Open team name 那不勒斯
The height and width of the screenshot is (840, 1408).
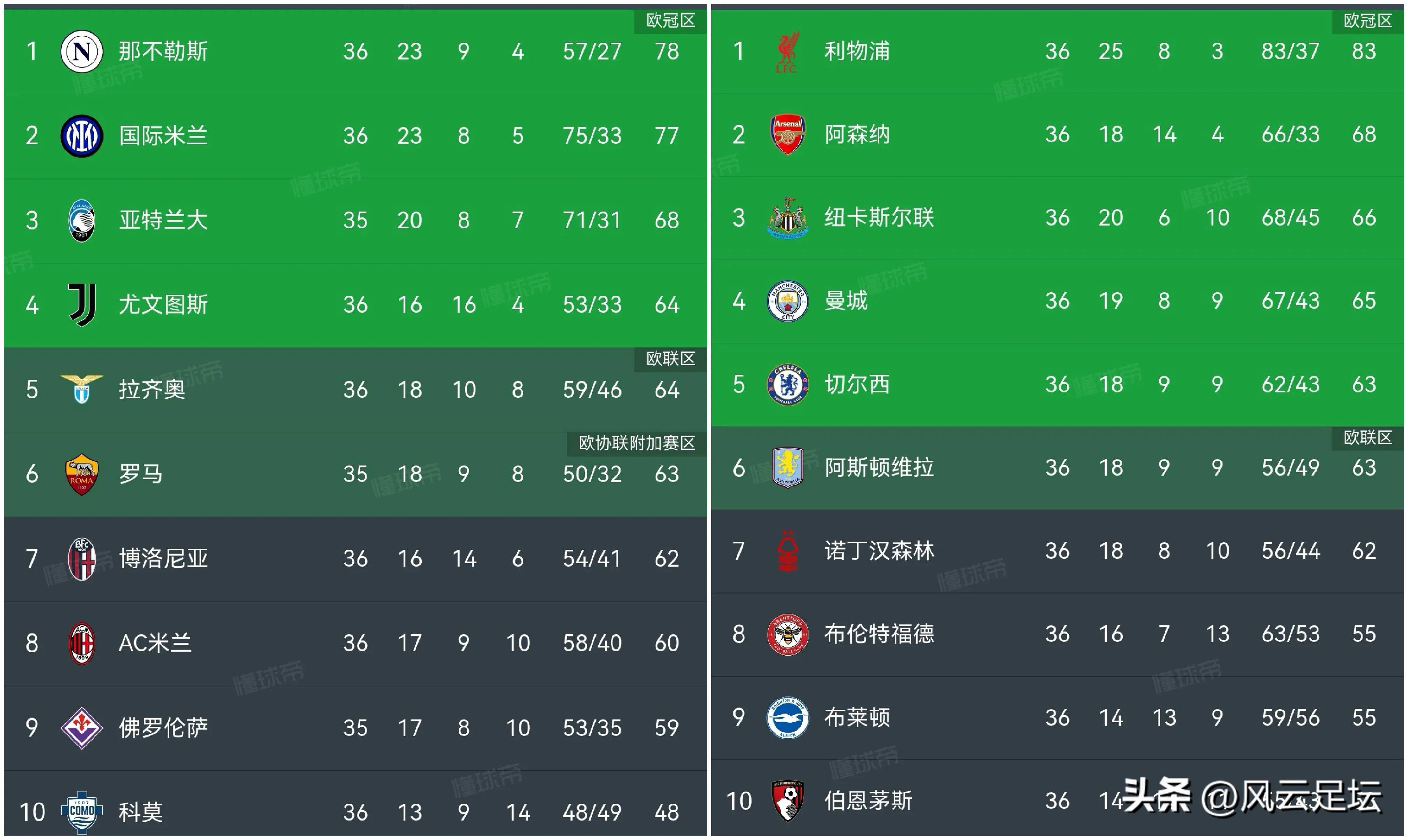pyautogui.click(x=163, y=51)
